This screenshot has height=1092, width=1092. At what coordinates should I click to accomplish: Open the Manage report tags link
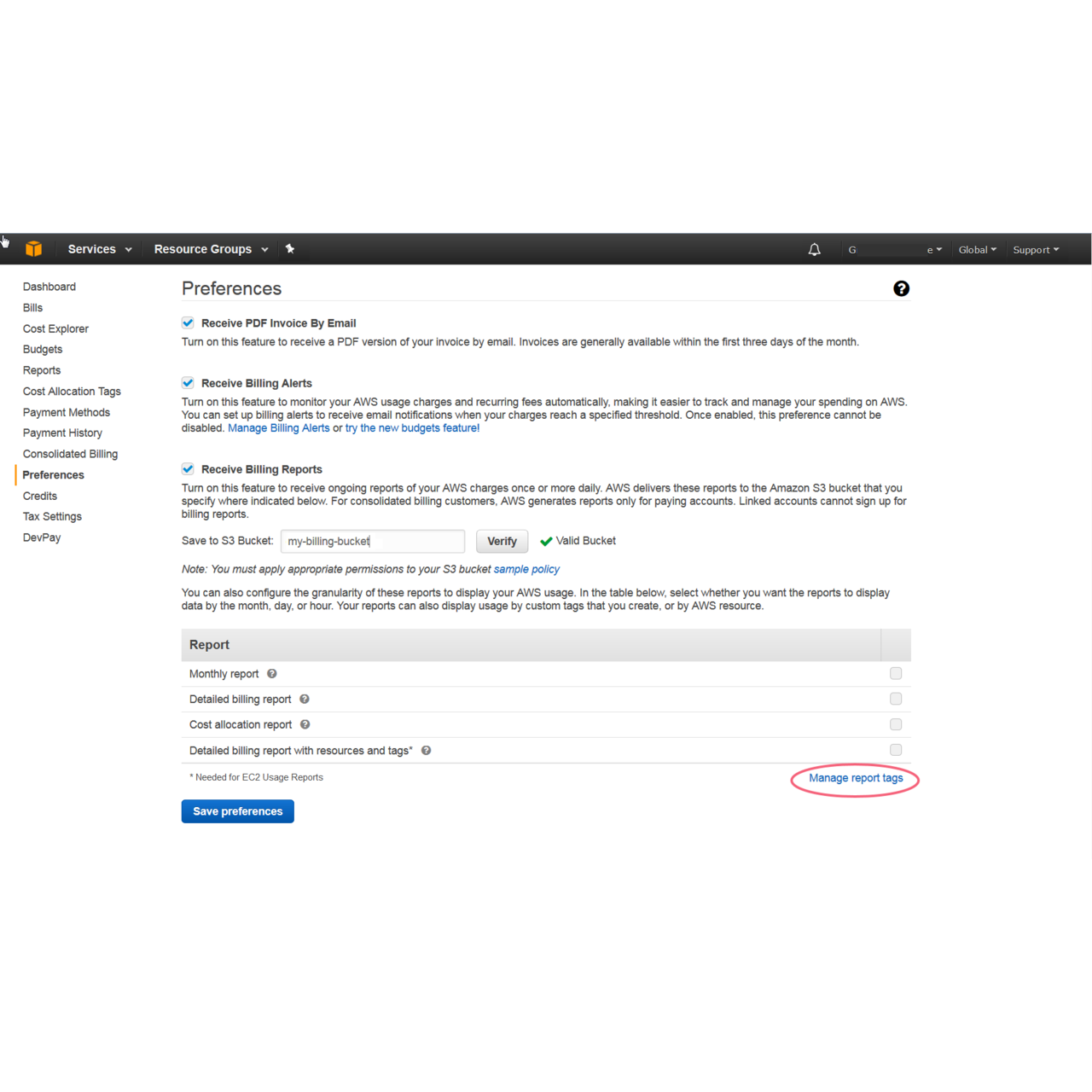(856, 778)
